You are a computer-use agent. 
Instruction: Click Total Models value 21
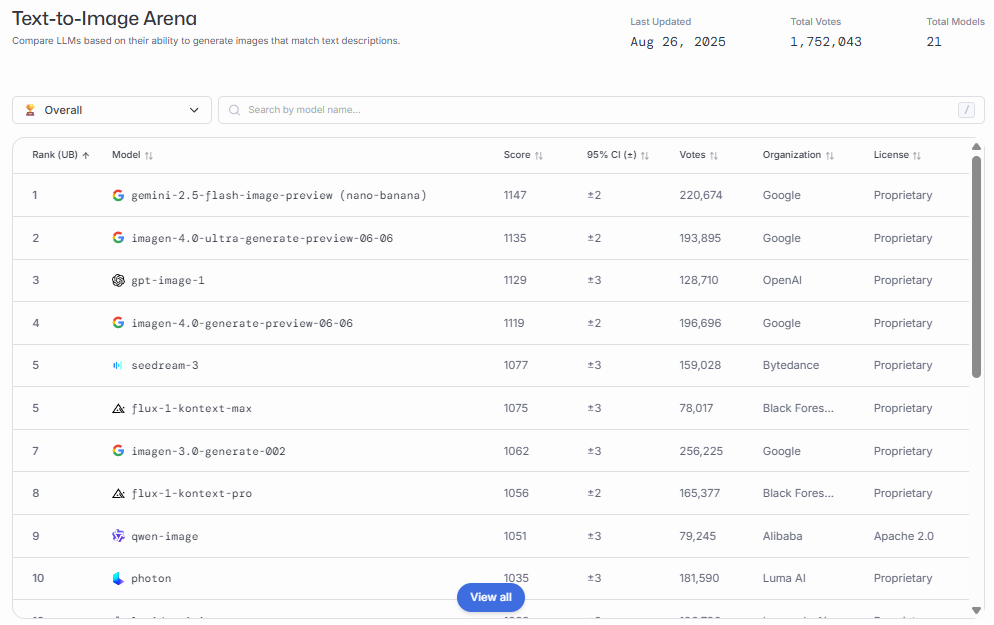(x=934, y=42)
